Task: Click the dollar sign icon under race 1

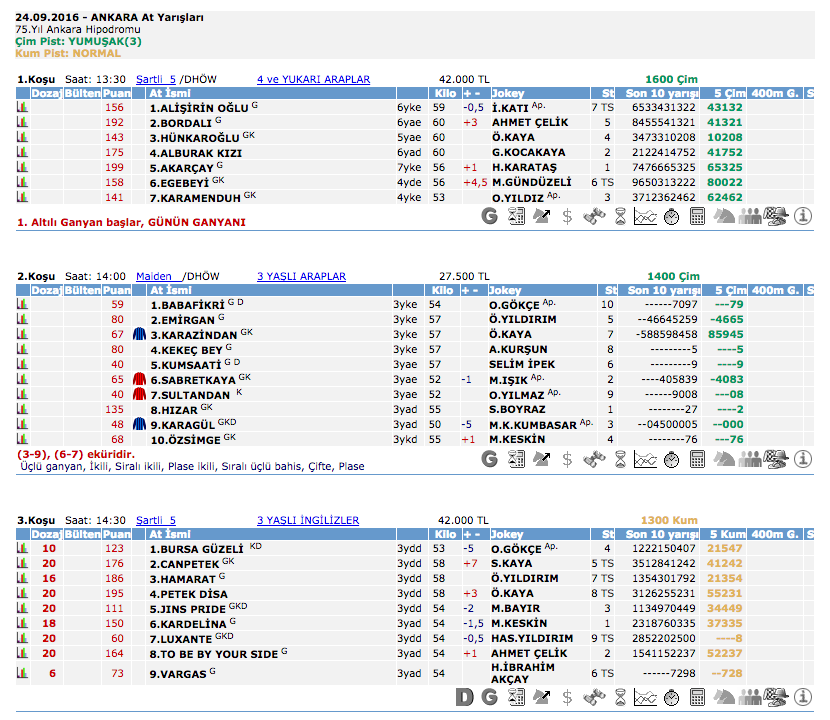Action: pos(568,215)
